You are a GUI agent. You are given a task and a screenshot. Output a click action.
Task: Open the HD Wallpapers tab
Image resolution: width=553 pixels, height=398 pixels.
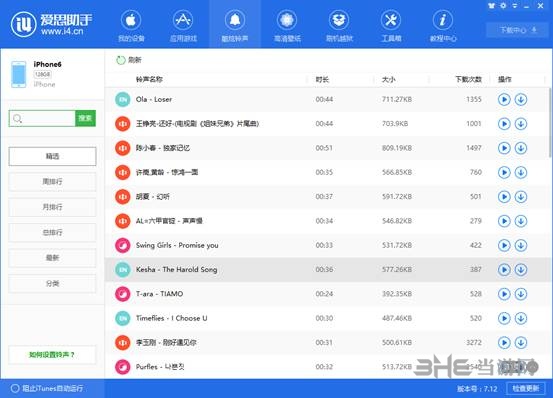click(x=287, y=25)
